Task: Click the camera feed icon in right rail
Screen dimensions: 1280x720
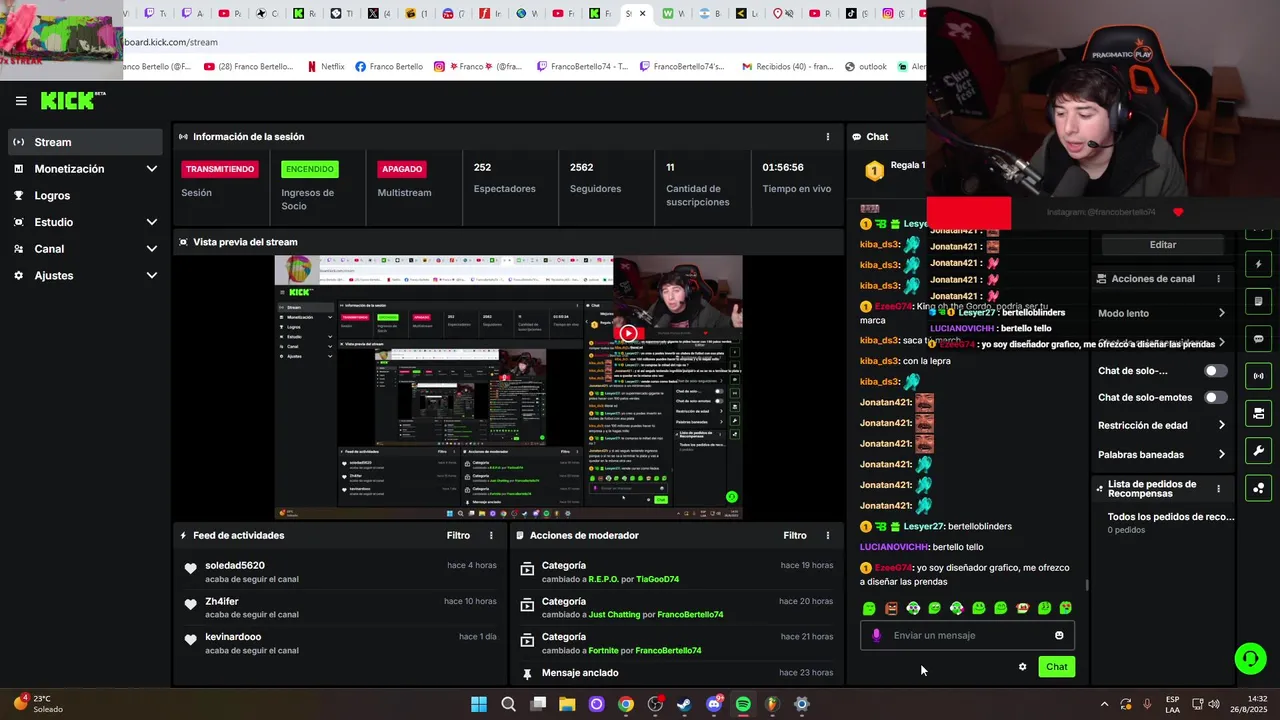Action: pyautogui.click(x=1258, y=413)
